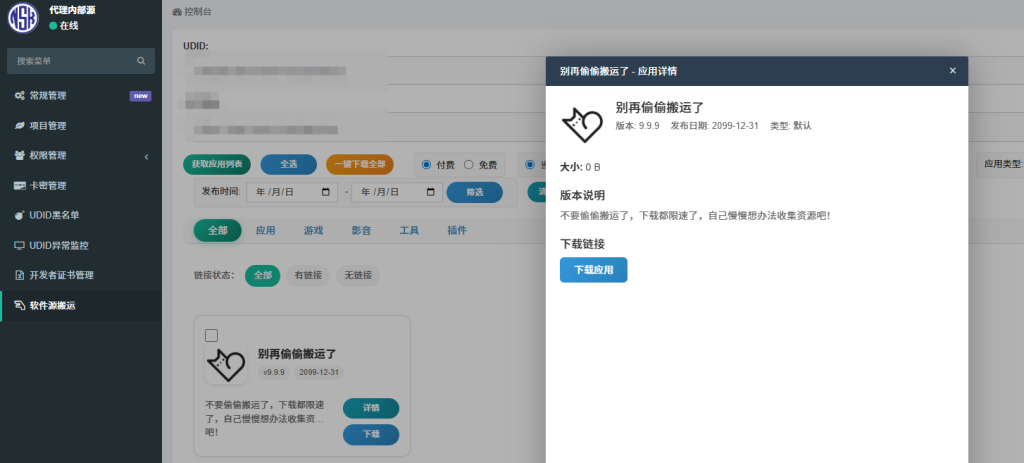The image size is (1024, 463).
Task: Click the 在线 status text
Action: tap(69, 25)
